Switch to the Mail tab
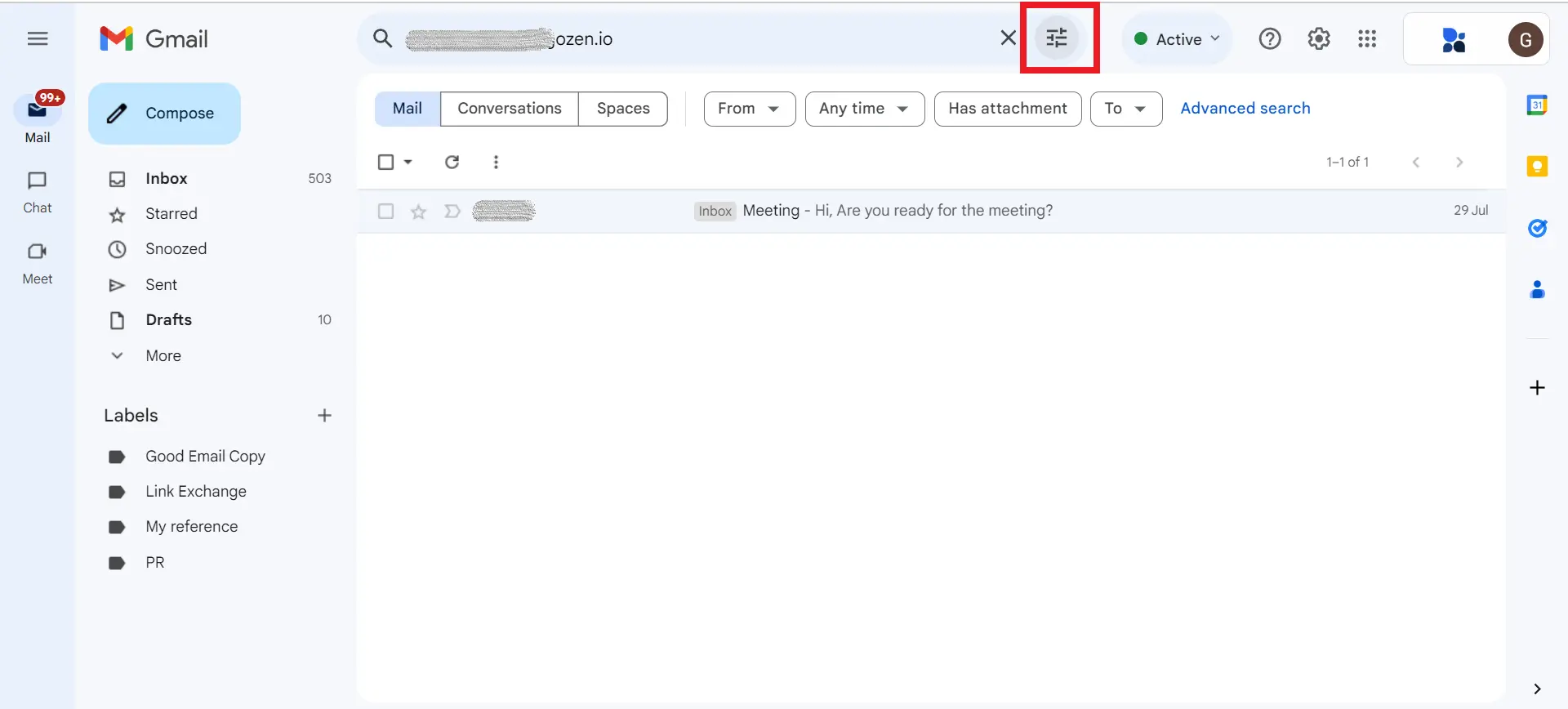1568x709 pixels. (x=408, y=109)
